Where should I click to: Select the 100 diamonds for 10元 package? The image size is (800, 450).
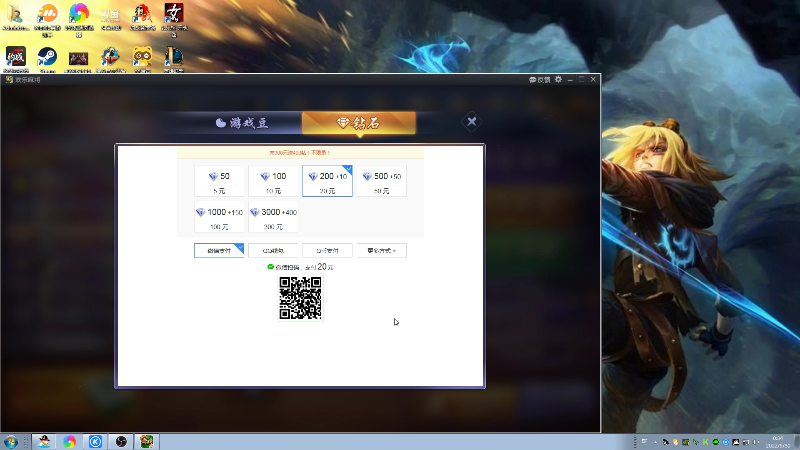click(273, 181)
